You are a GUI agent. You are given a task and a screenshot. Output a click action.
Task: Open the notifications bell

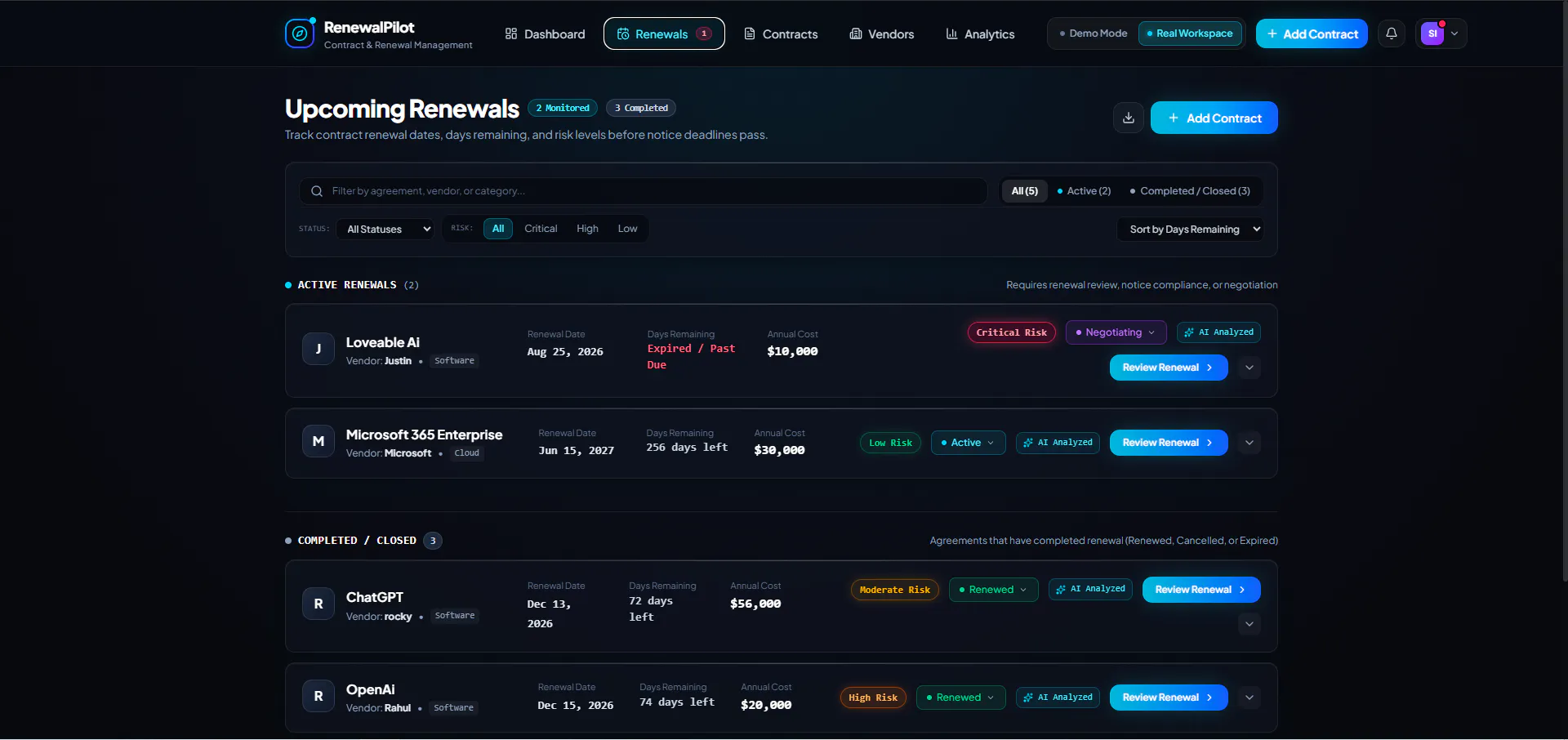[x=1392, y=33]
